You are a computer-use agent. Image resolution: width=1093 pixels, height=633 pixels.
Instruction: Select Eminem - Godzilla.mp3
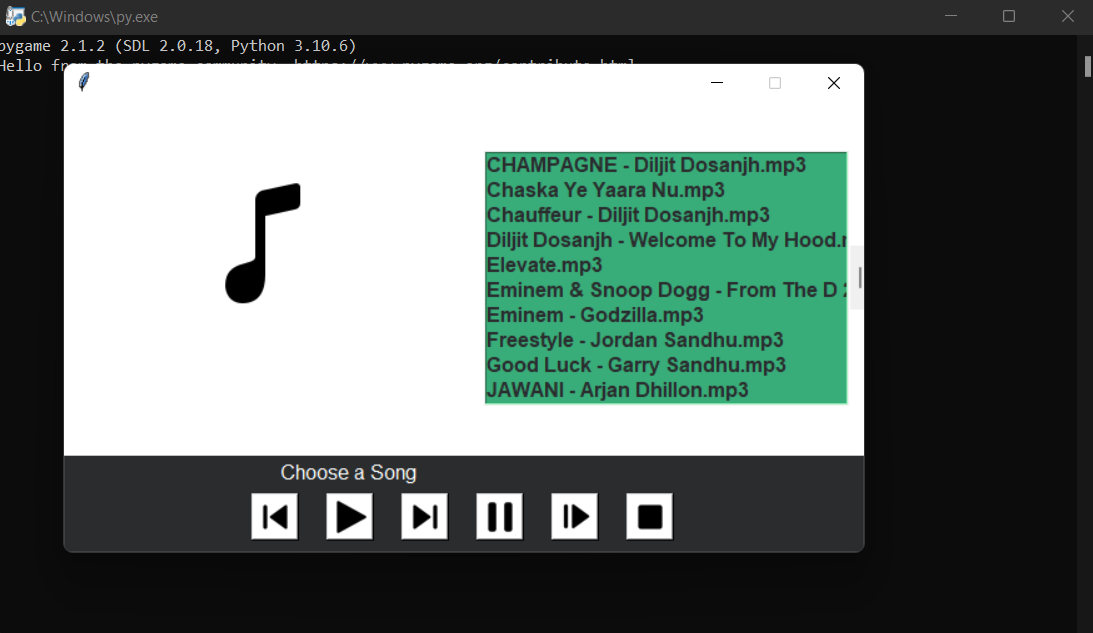tap(594, 314)
